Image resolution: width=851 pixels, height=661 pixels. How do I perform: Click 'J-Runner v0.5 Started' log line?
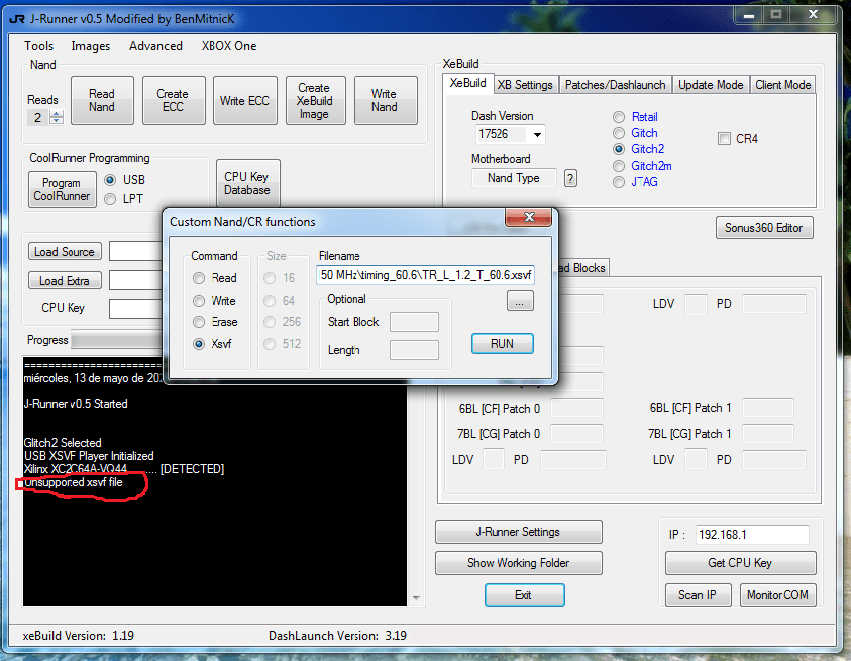coord(75,404)
